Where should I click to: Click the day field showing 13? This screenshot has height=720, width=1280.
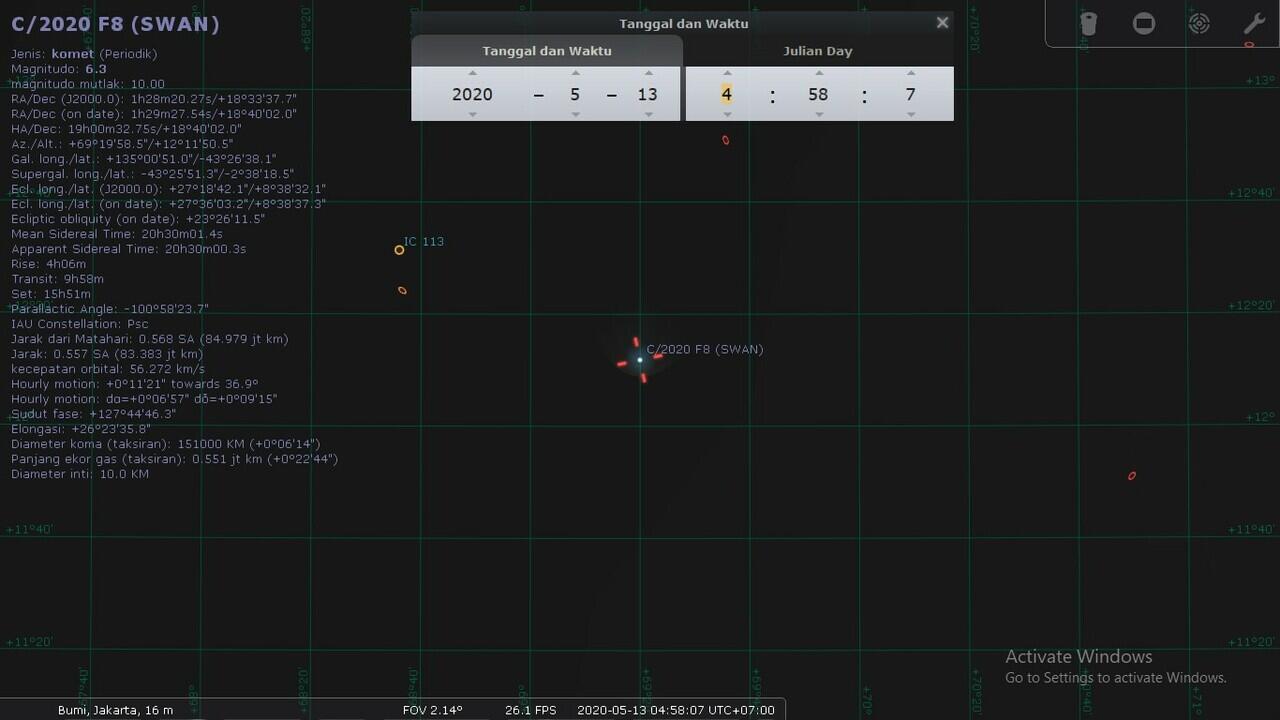click(648, 94)
